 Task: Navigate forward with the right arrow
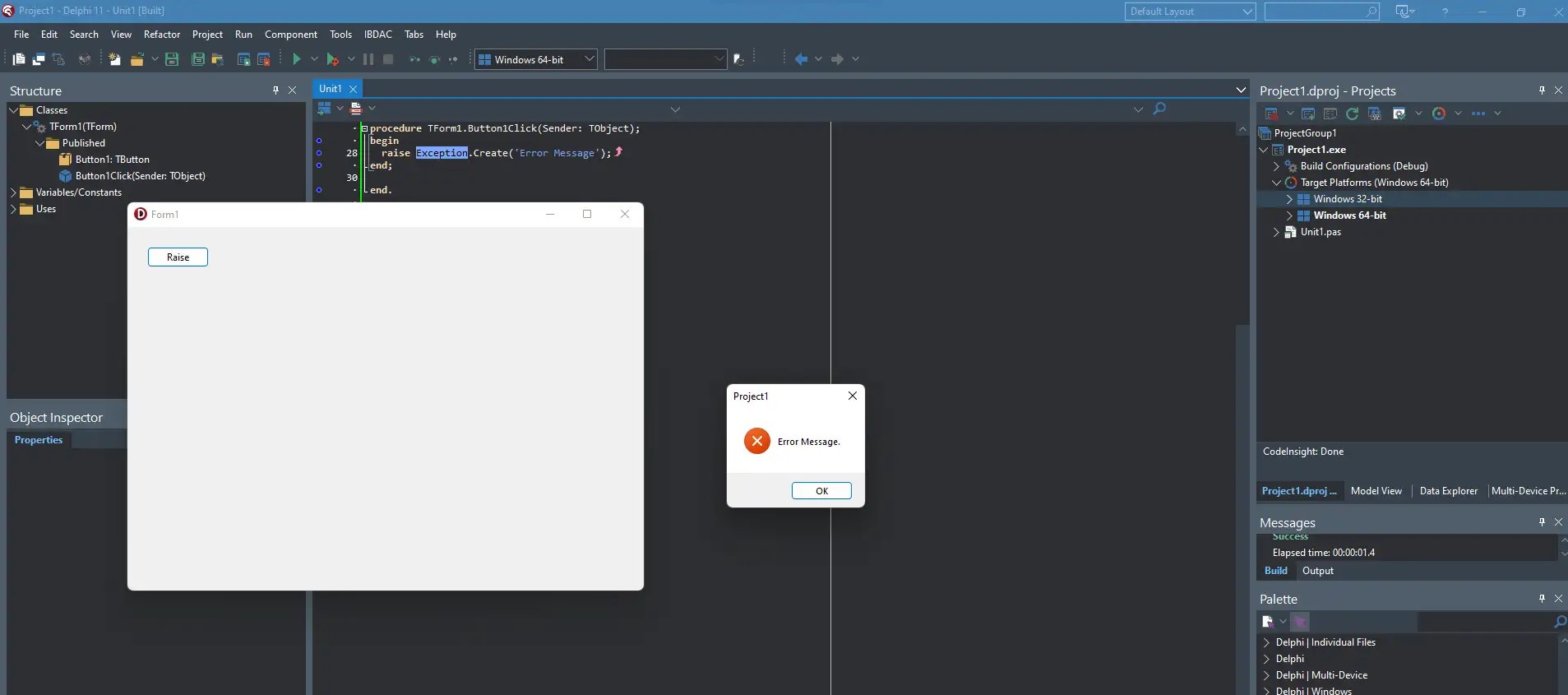pos(837,58)
